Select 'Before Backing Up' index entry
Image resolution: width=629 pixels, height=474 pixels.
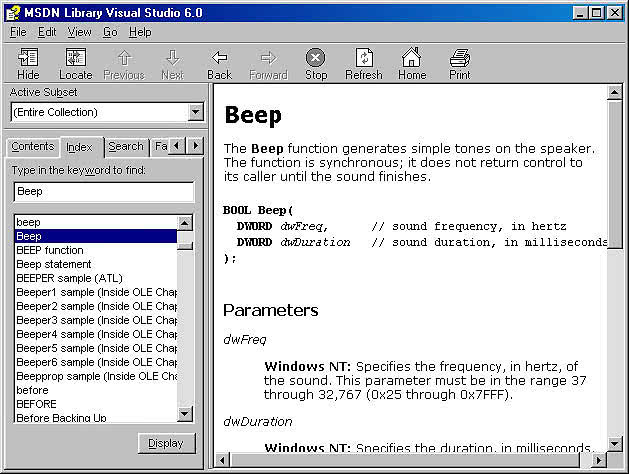pos(95,417)
